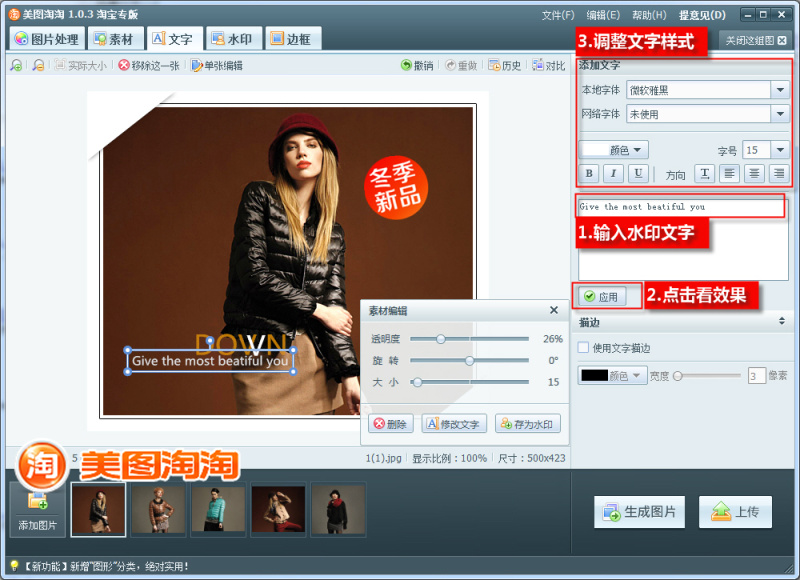The image size is (800, 580).
Task: Toggle italic text formatting
Action: [613, 173]
